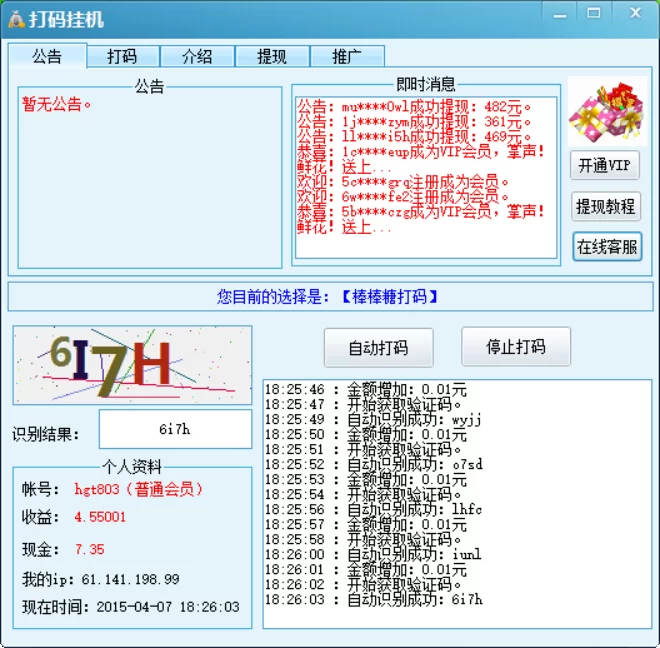Viewport: 660px width, 648px height.
Task: Click message 1j****zym成功提现 361元
Action: point(415,122)
